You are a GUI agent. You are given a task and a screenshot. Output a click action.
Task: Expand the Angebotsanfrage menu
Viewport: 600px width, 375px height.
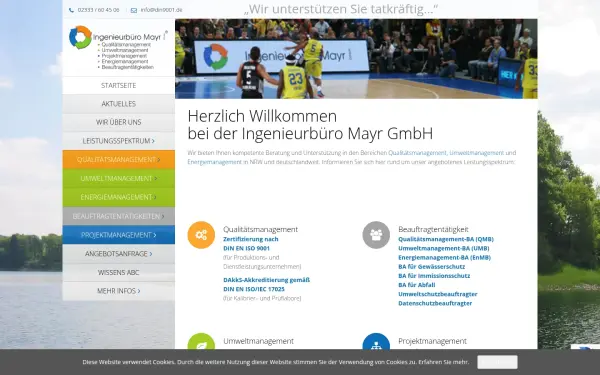coord(119,254)
